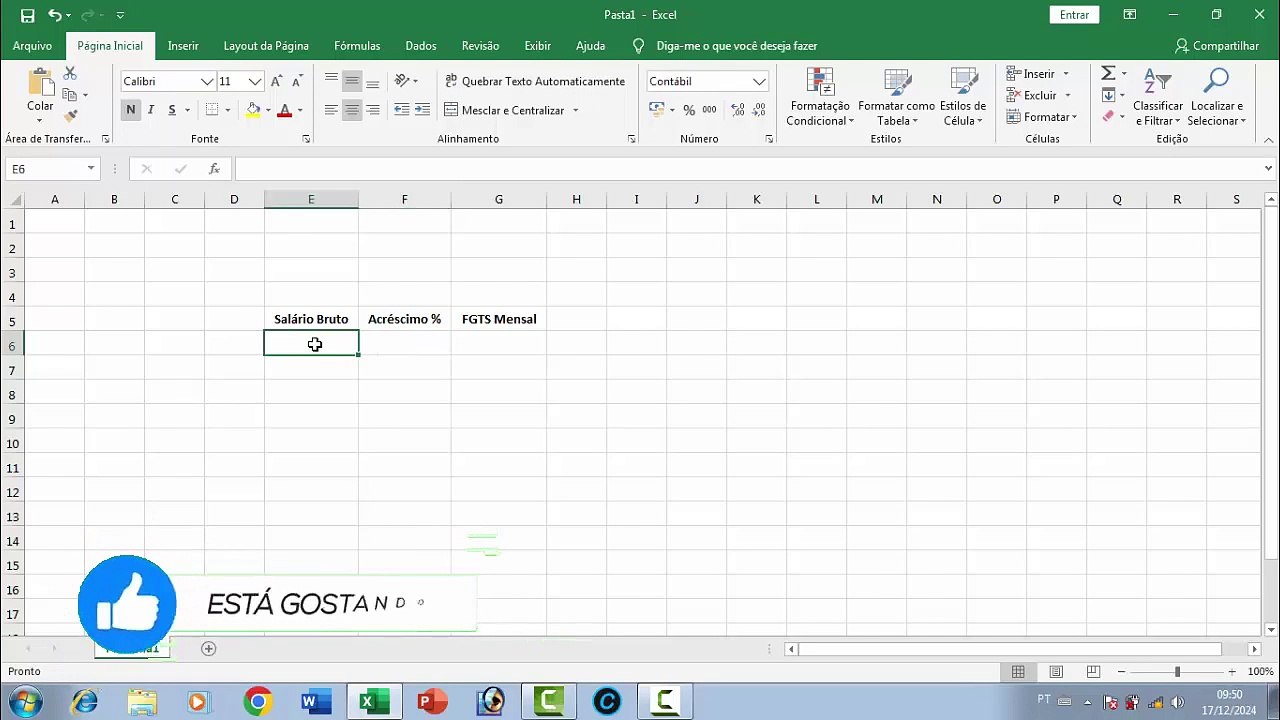Increase decimal places
The image size is (1280, 720).
(738, 110)
